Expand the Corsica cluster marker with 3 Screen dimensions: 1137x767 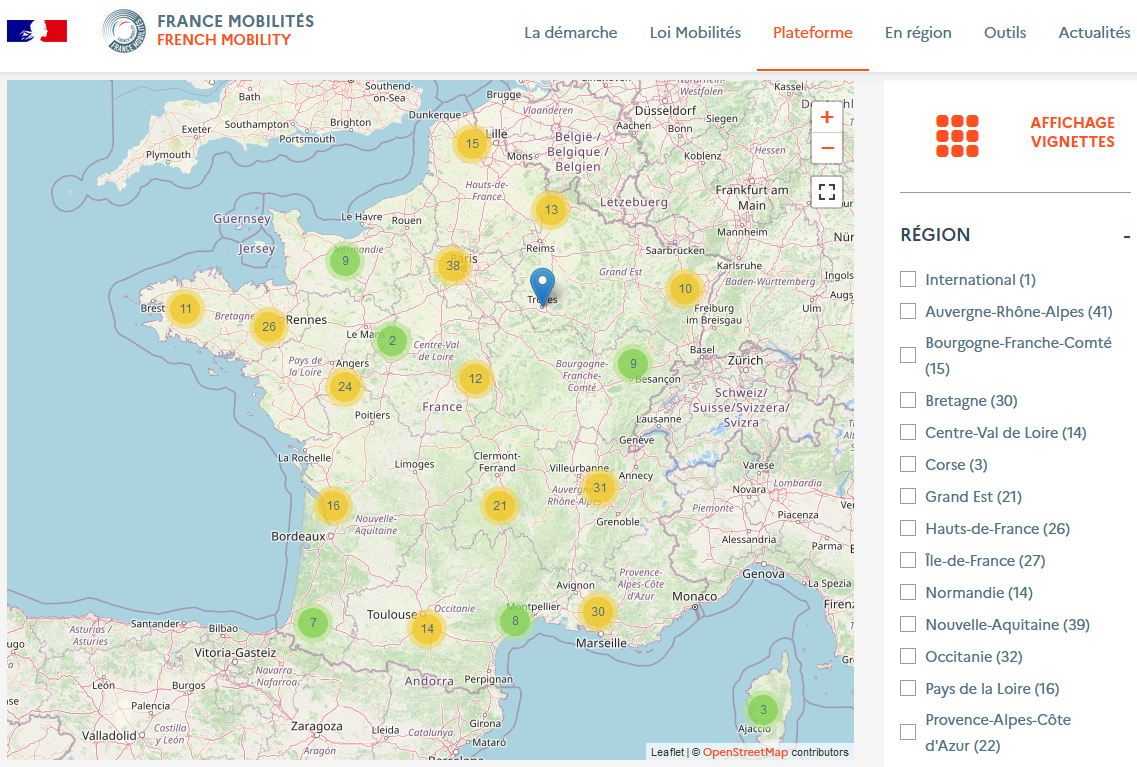(x=763, y=711)
